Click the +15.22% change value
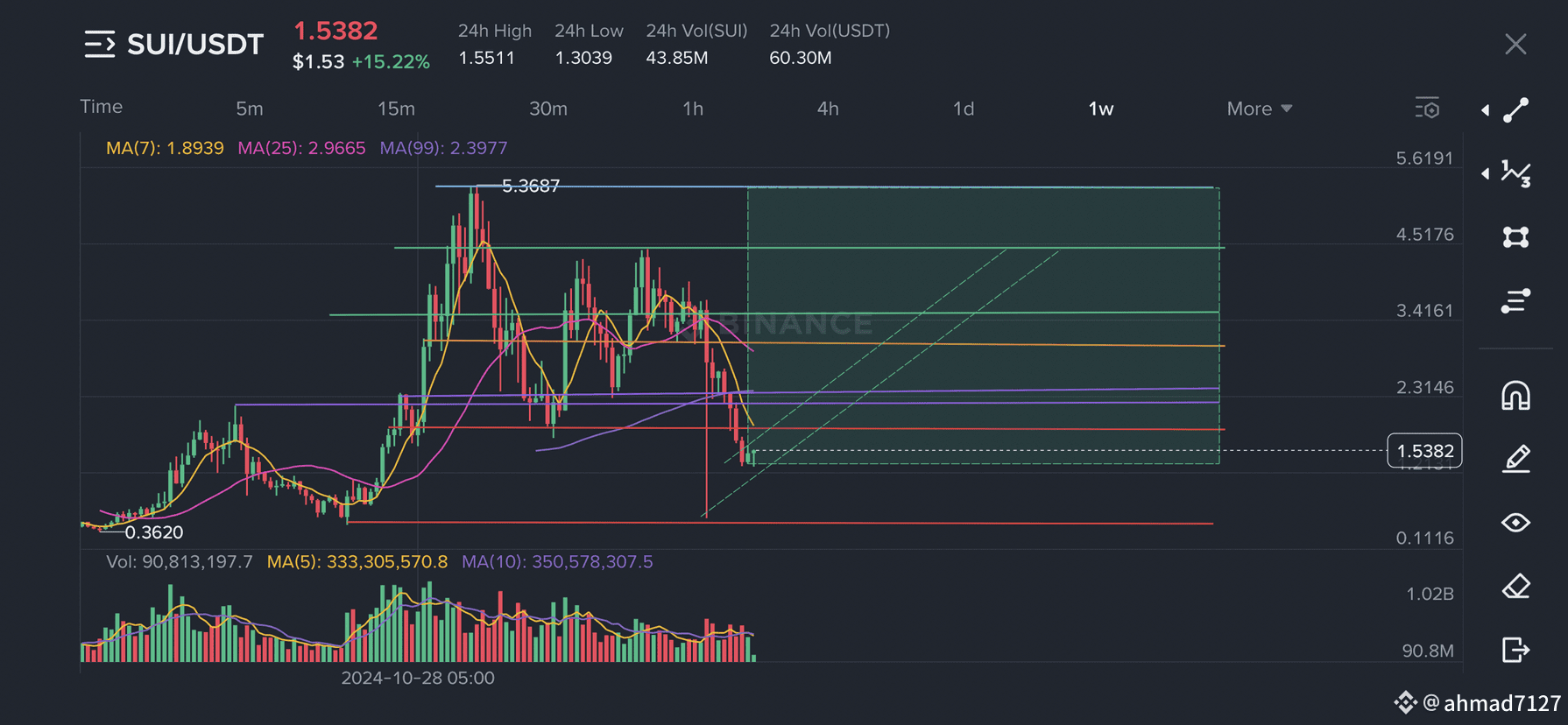 pyautogui.click(x=391, y=61)
